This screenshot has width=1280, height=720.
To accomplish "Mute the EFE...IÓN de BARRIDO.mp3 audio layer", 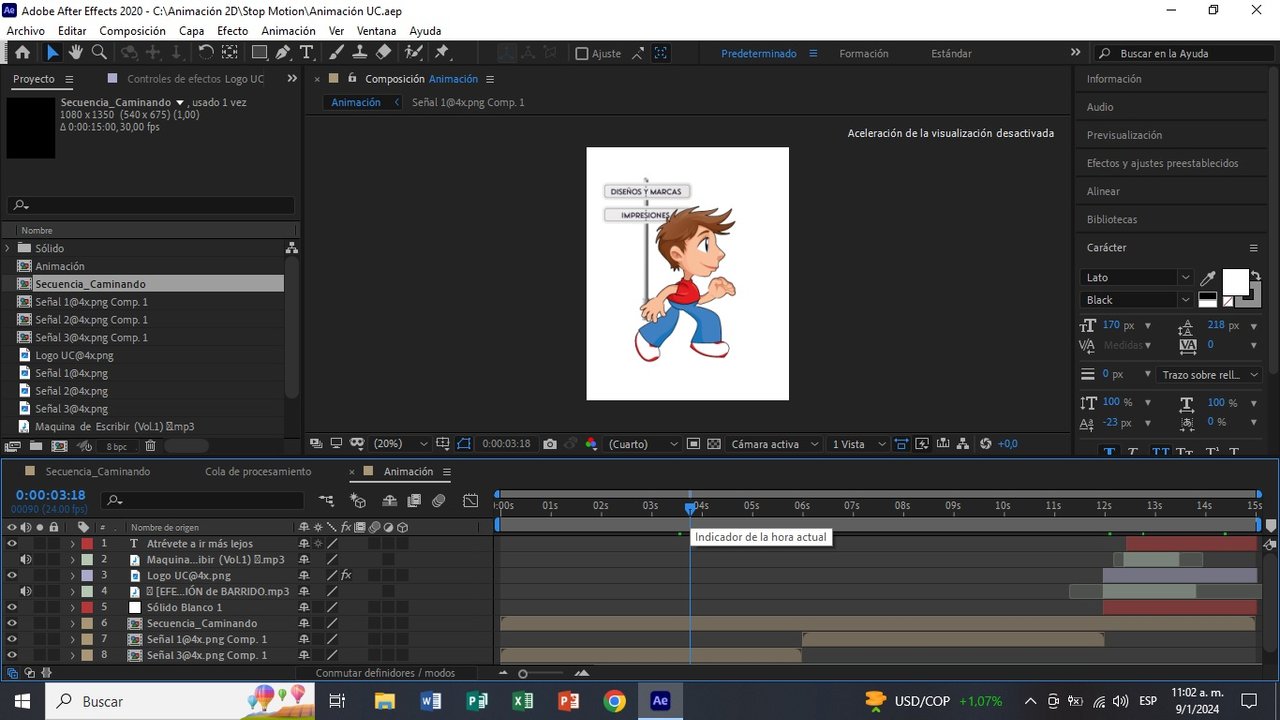I will click(x=25, y=592).
